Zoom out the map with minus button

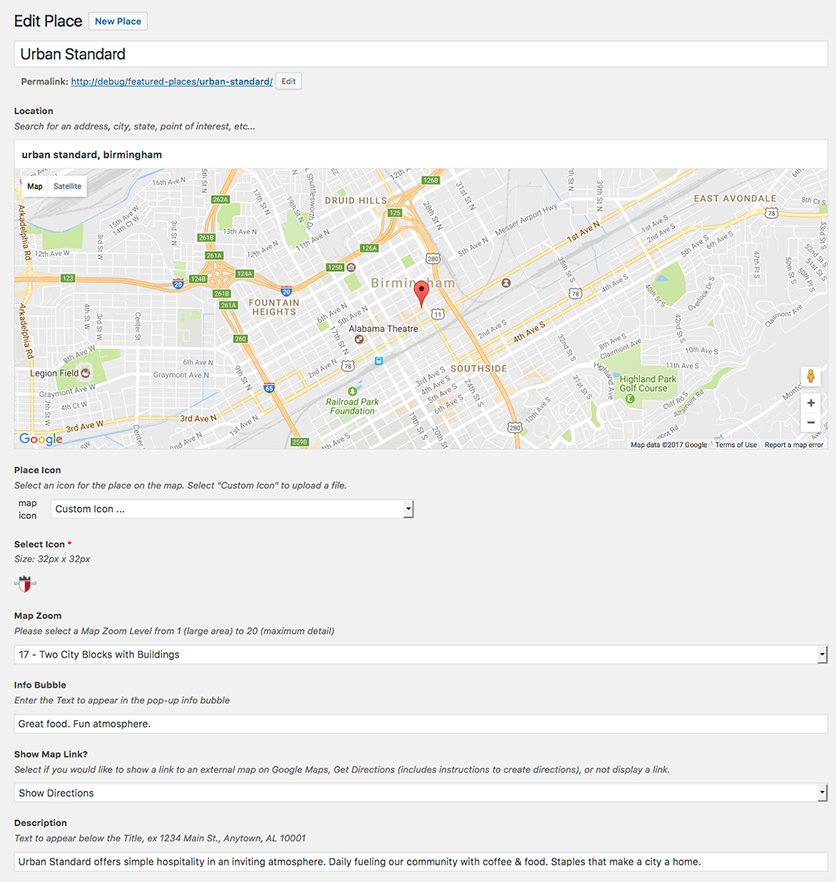tap(811, 422)
